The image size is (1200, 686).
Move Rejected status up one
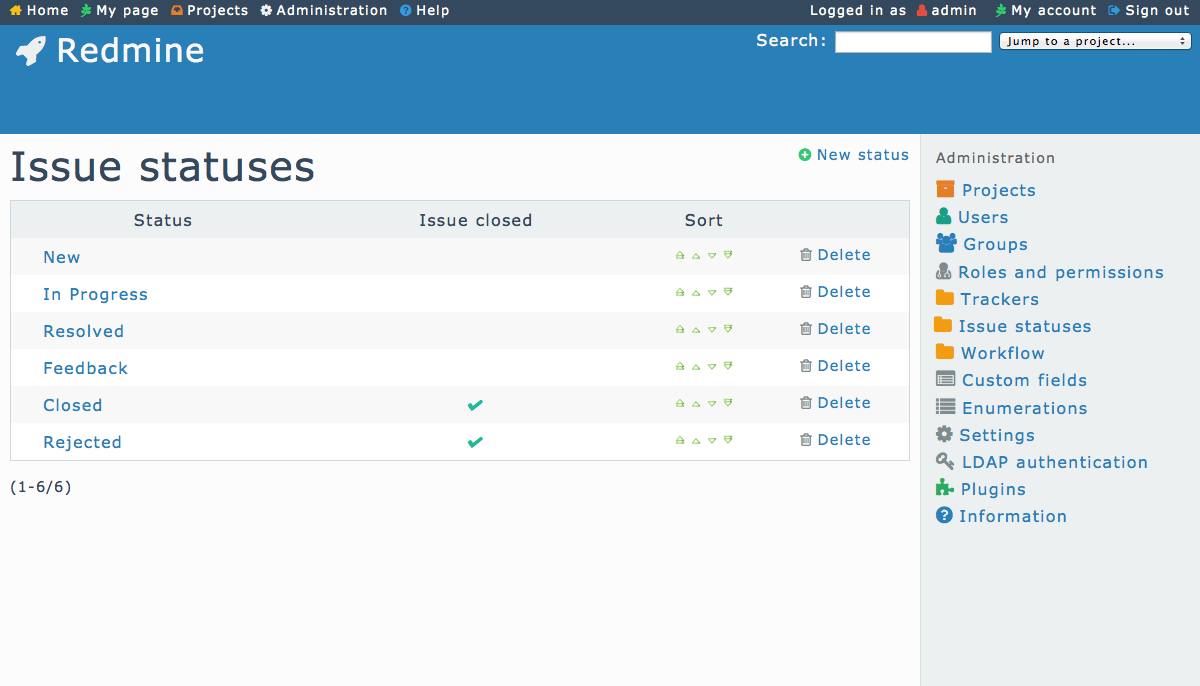click(x=696, y=440)
